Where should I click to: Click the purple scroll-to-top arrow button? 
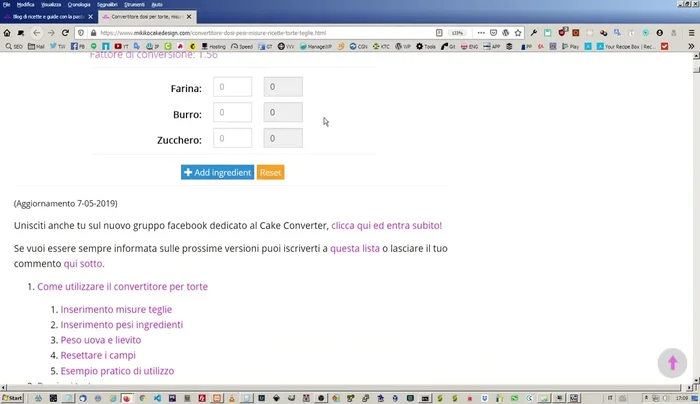(x=672, y=362)
